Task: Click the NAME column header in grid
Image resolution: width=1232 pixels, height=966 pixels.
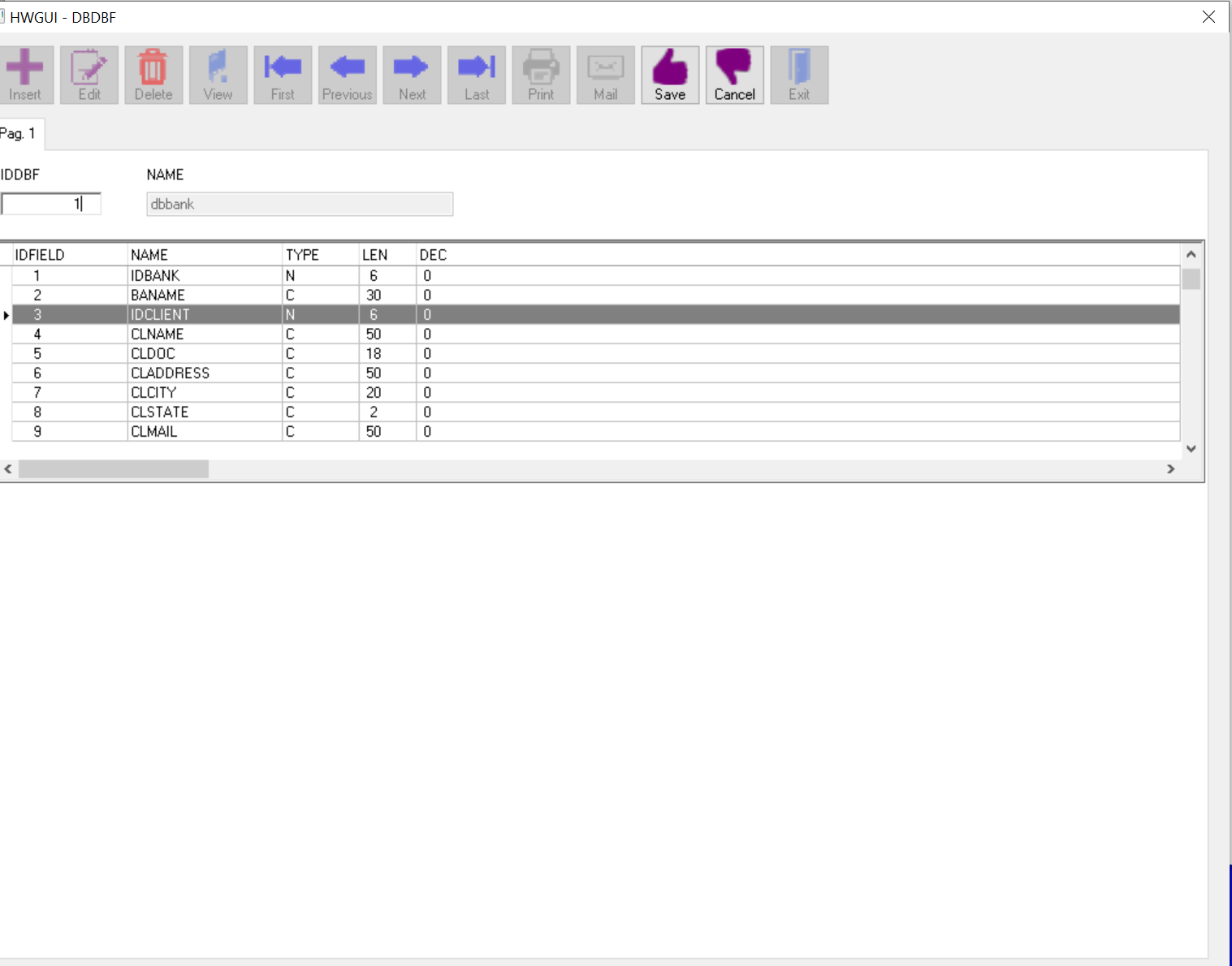Action: point(205,255)
